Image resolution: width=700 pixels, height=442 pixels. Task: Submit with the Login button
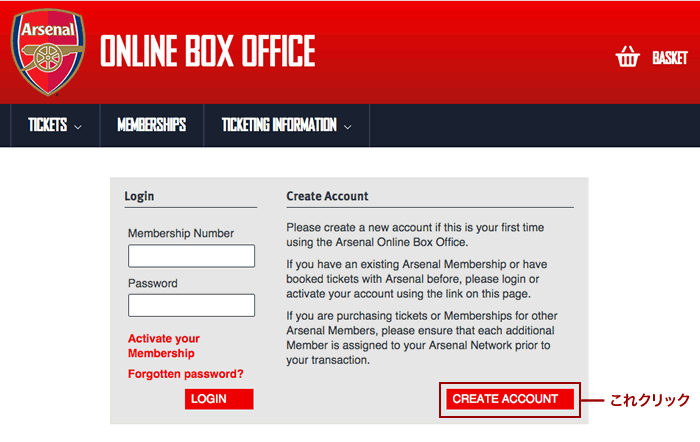pos(219,399)
